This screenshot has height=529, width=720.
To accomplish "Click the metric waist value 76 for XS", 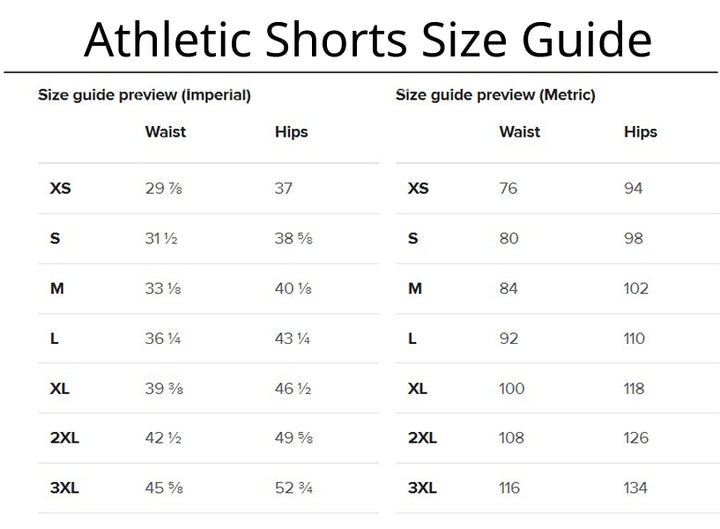I will (508, 188).
